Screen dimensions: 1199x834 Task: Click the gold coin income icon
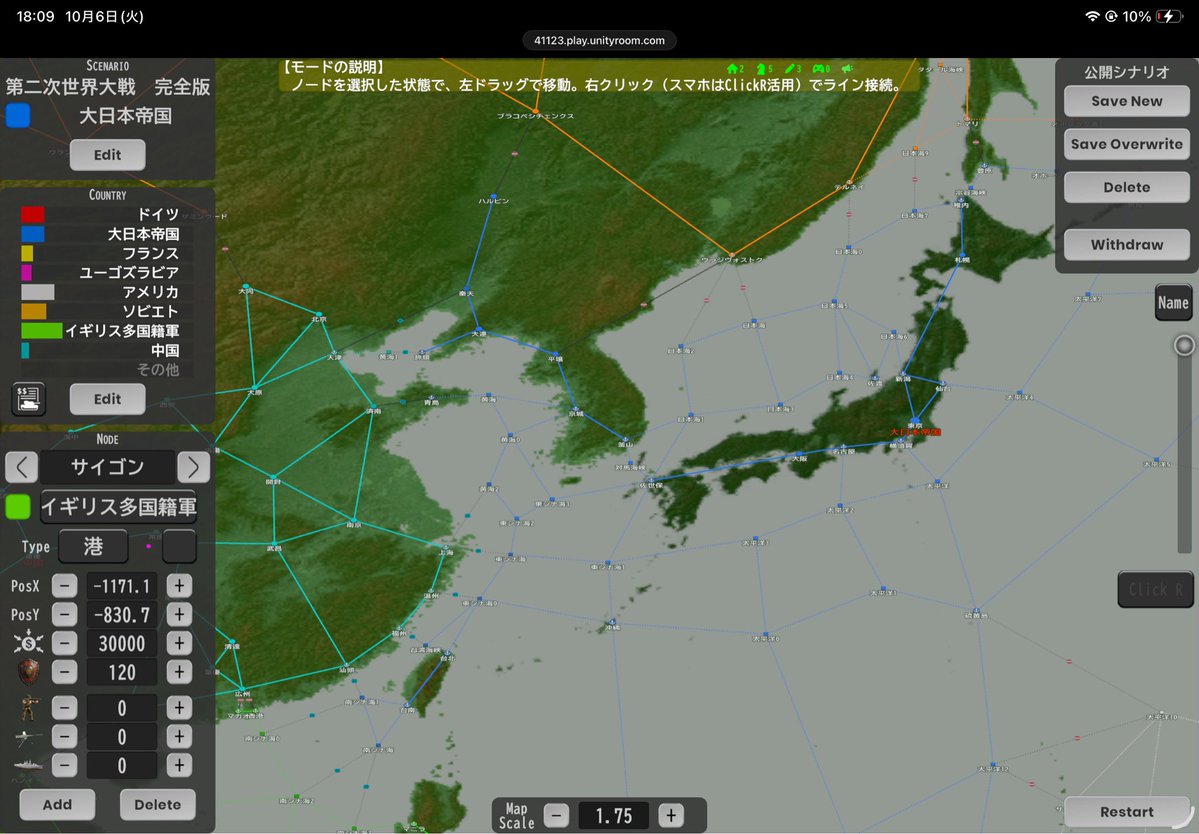point(28,644)
